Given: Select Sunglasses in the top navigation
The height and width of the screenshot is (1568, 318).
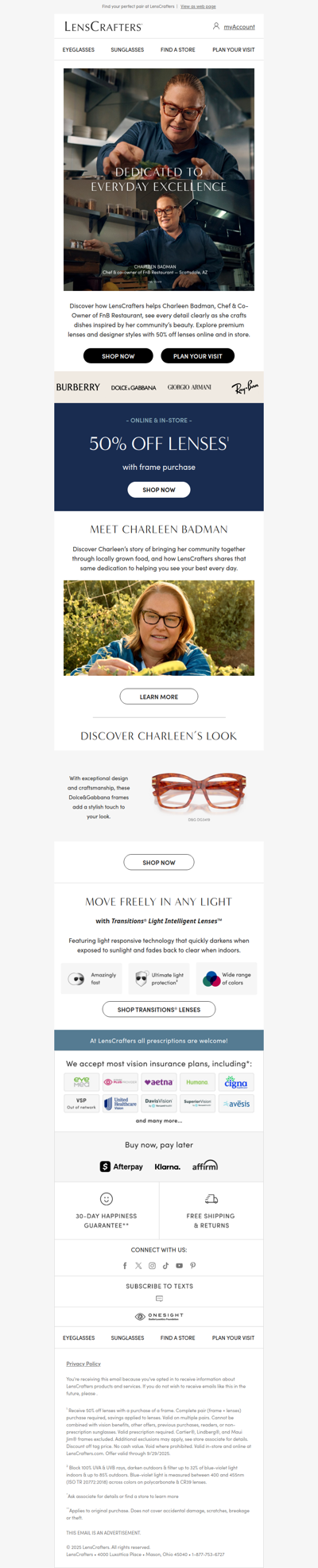Looking at the screenshot, I should (x=127, y=49).
